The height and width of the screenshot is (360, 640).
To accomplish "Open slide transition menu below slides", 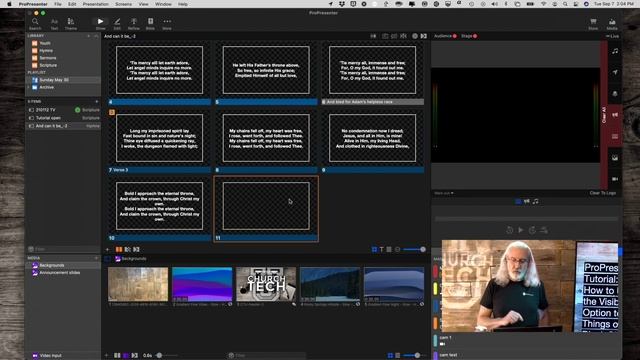I will click(x=136, y=249).
